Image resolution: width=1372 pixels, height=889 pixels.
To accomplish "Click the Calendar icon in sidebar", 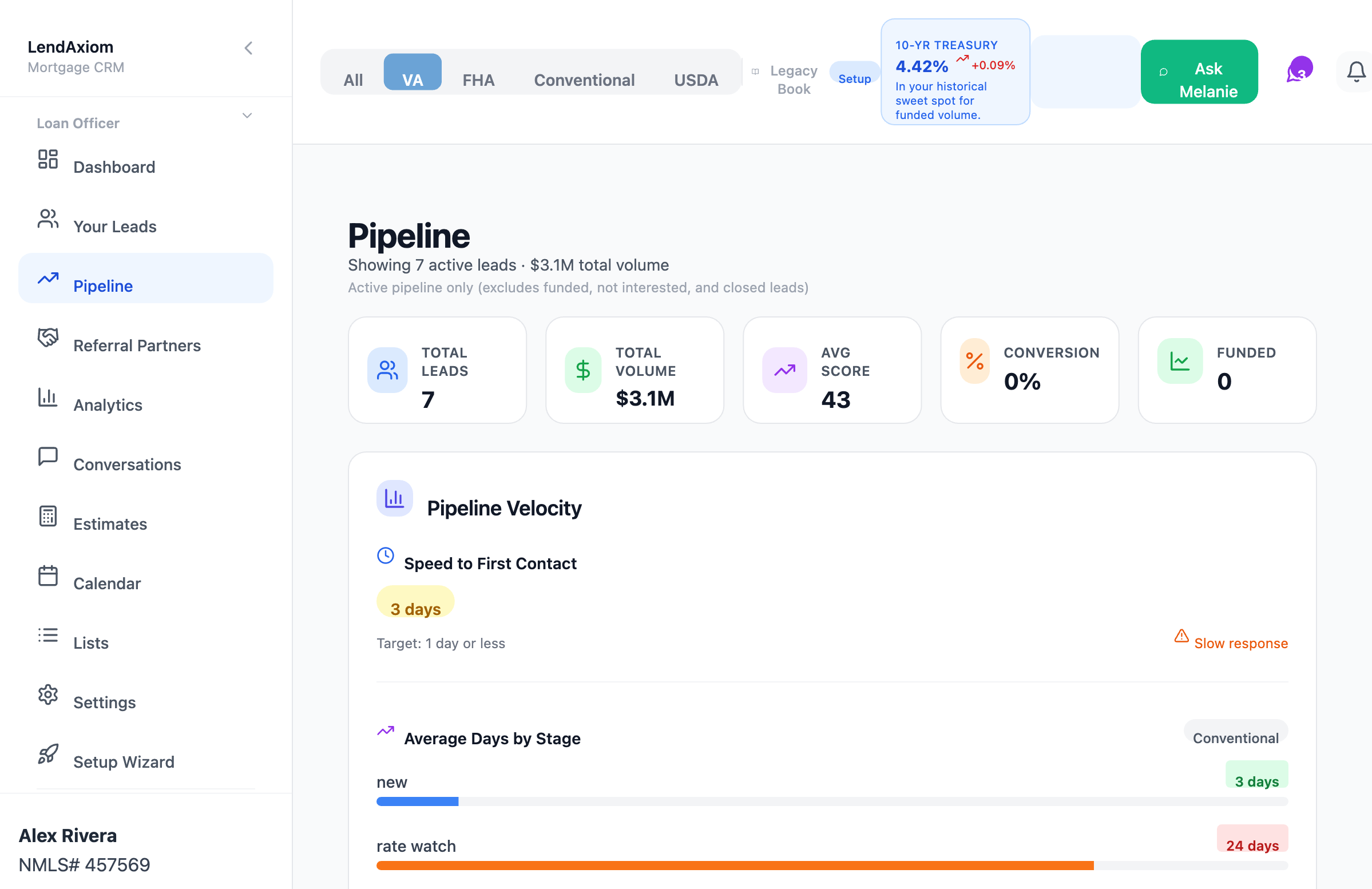I will coord(48,576).
